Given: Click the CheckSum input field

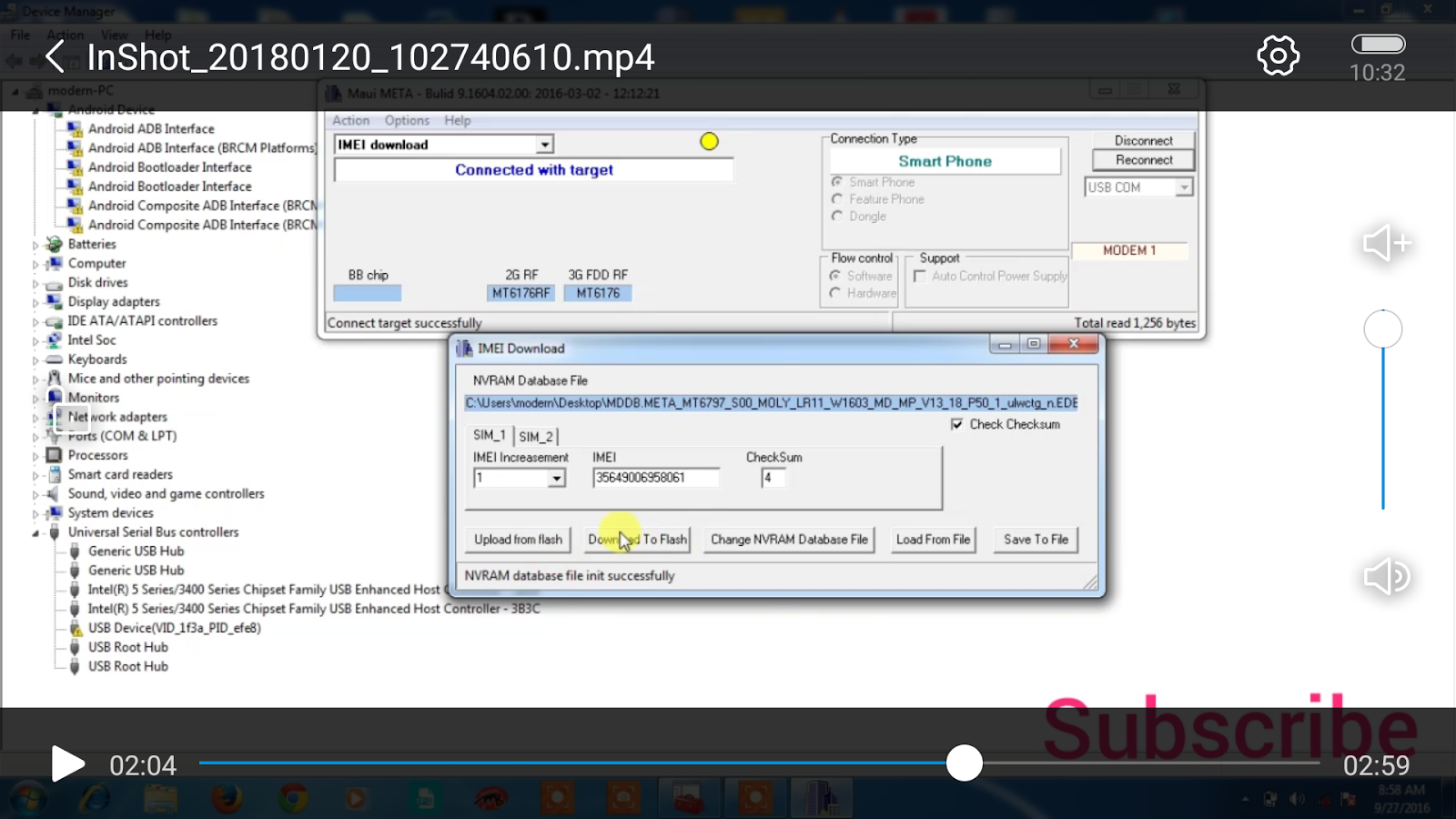Looking at the screenshot, I should pyautogui.click(x=773, y=478).
